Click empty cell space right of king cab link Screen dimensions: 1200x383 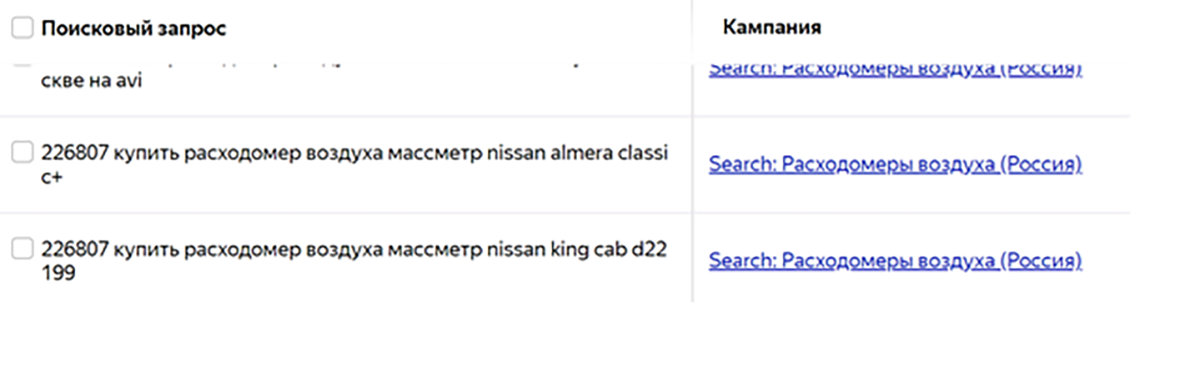pyautogui.click(x=1107, y=261)
